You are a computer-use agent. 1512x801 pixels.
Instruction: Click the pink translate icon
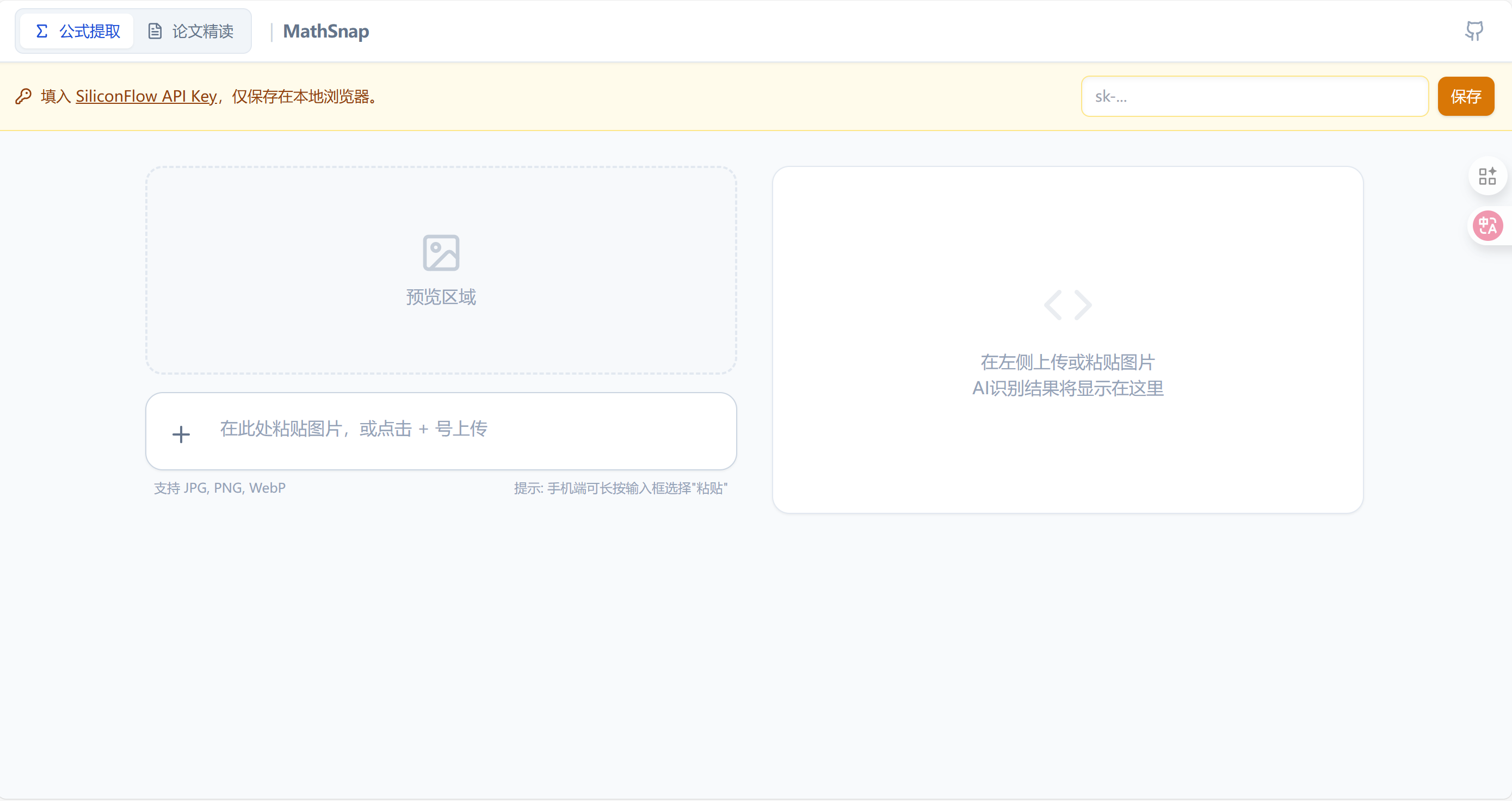click(x=1488, y=225)
